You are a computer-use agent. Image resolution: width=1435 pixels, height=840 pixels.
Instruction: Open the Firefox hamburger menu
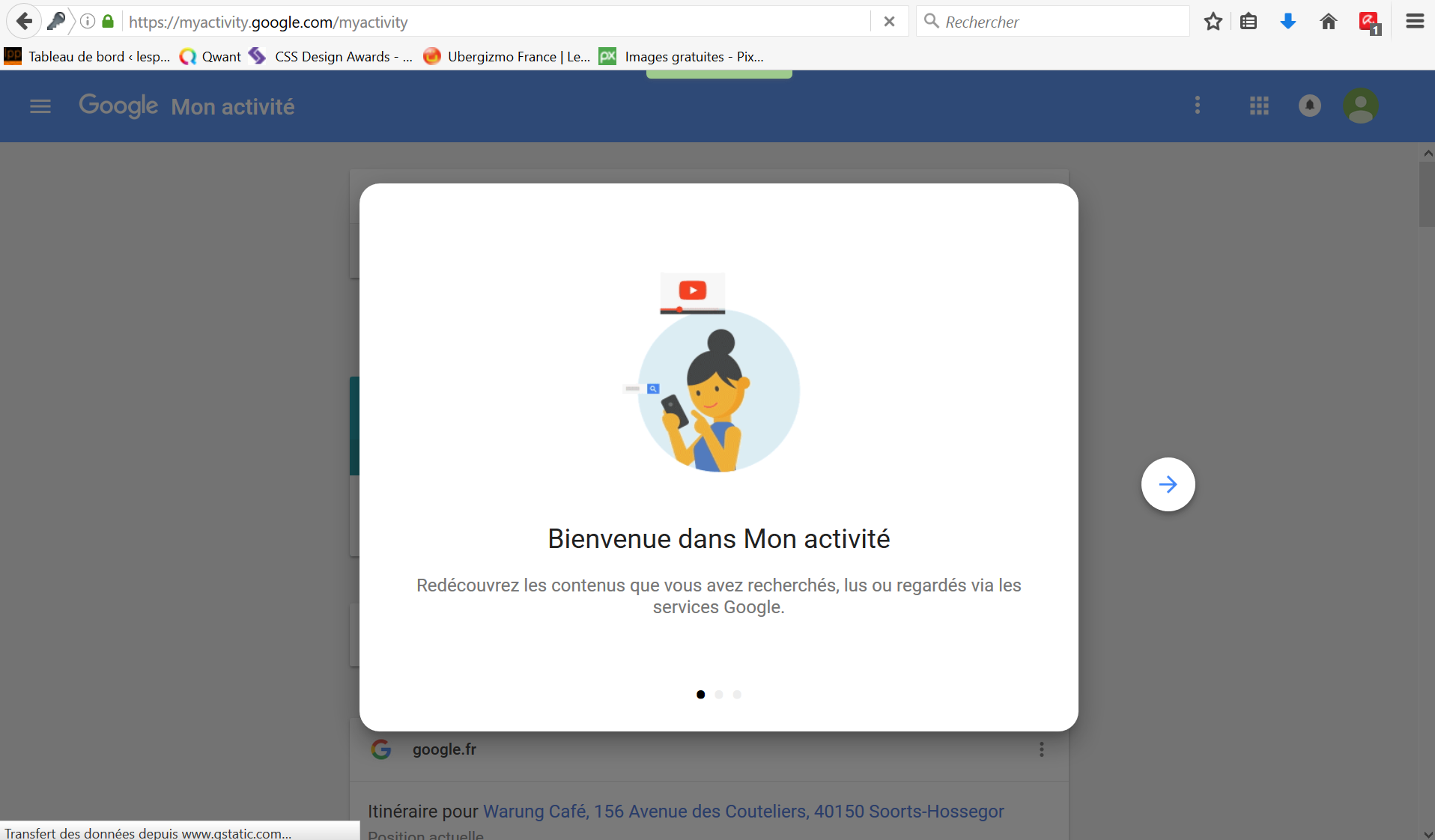1415,22
